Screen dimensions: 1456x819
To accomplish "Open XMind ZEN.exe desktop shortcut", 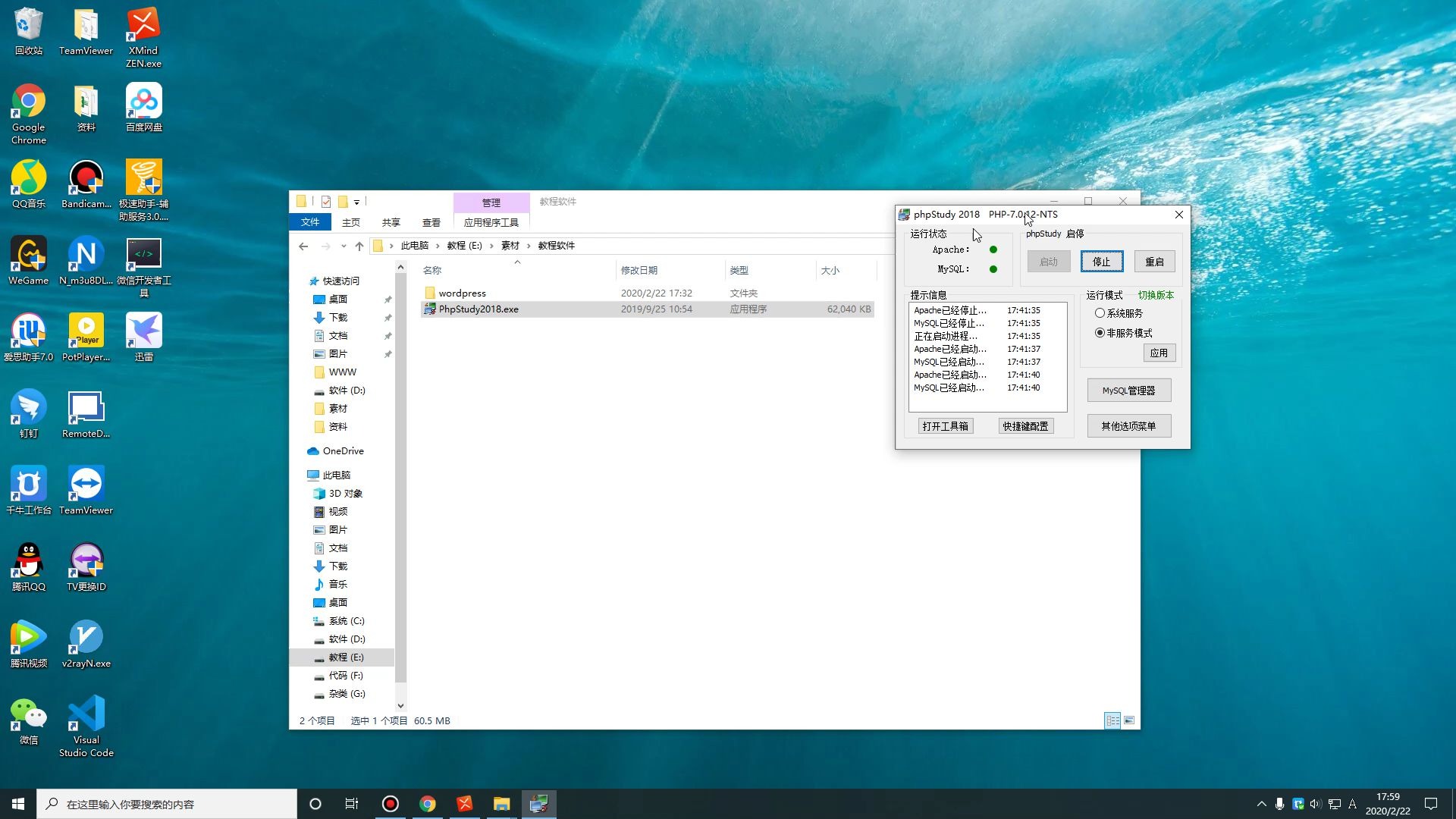I will 143,37.
